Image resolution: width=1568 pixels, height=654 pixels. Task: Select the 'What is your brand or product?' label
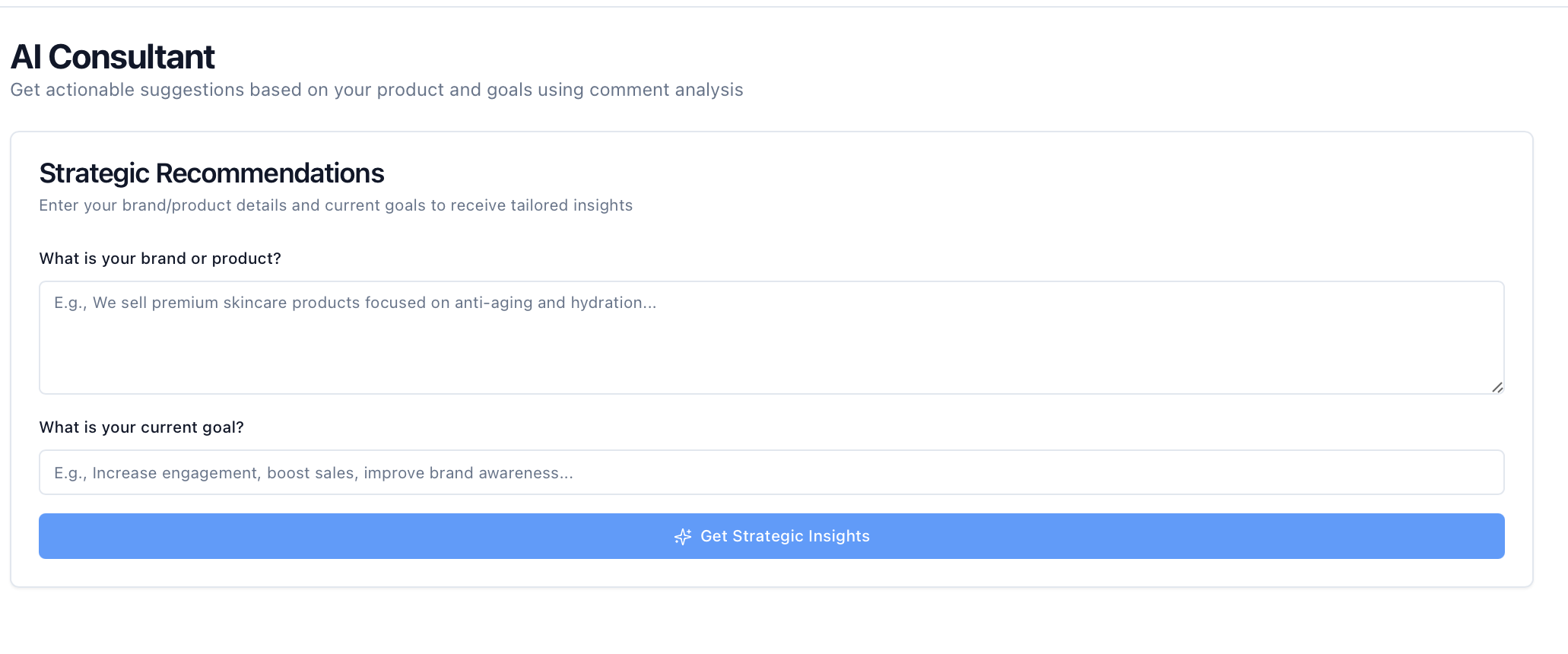click(160, 258)
